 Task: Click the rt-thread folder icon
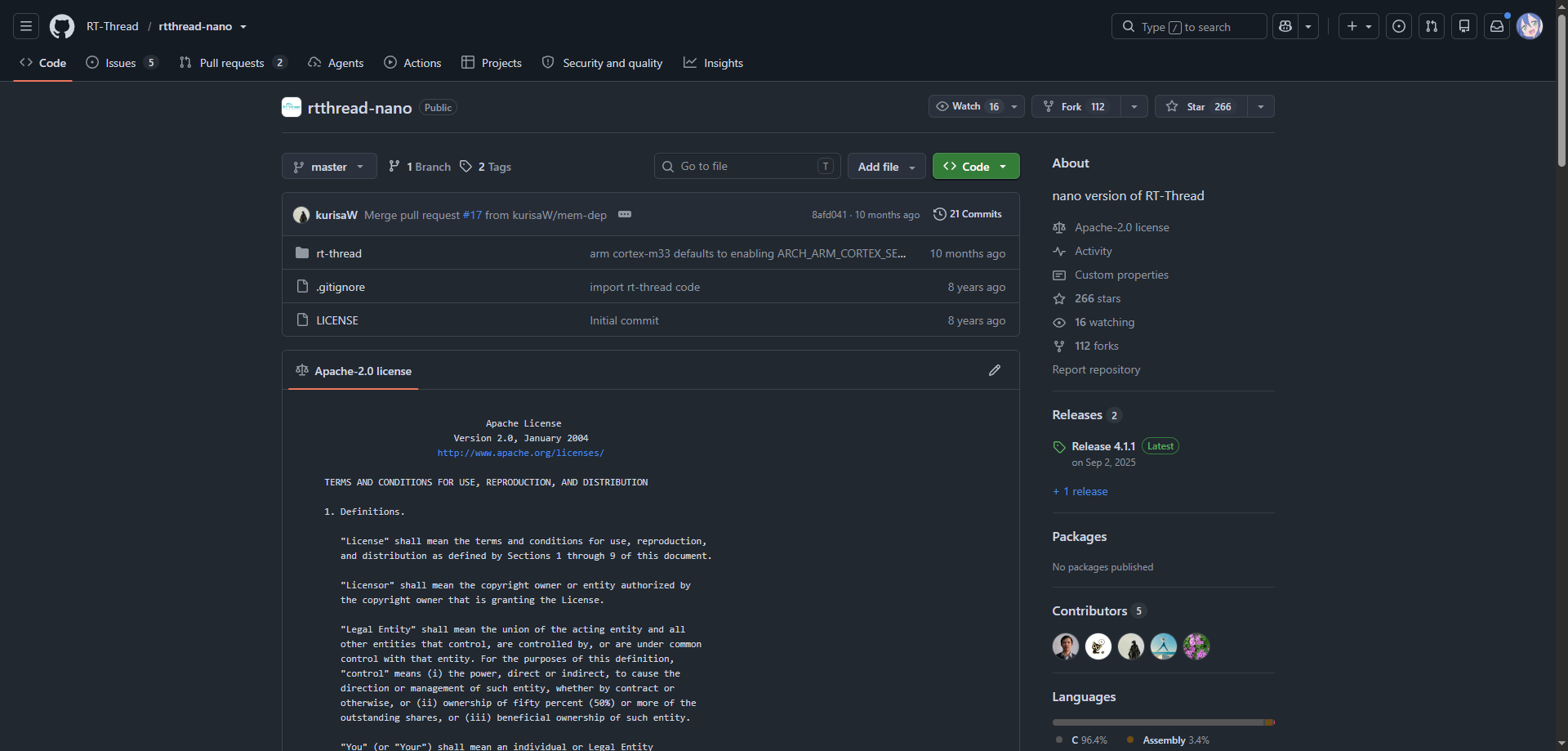pos(302,253)
